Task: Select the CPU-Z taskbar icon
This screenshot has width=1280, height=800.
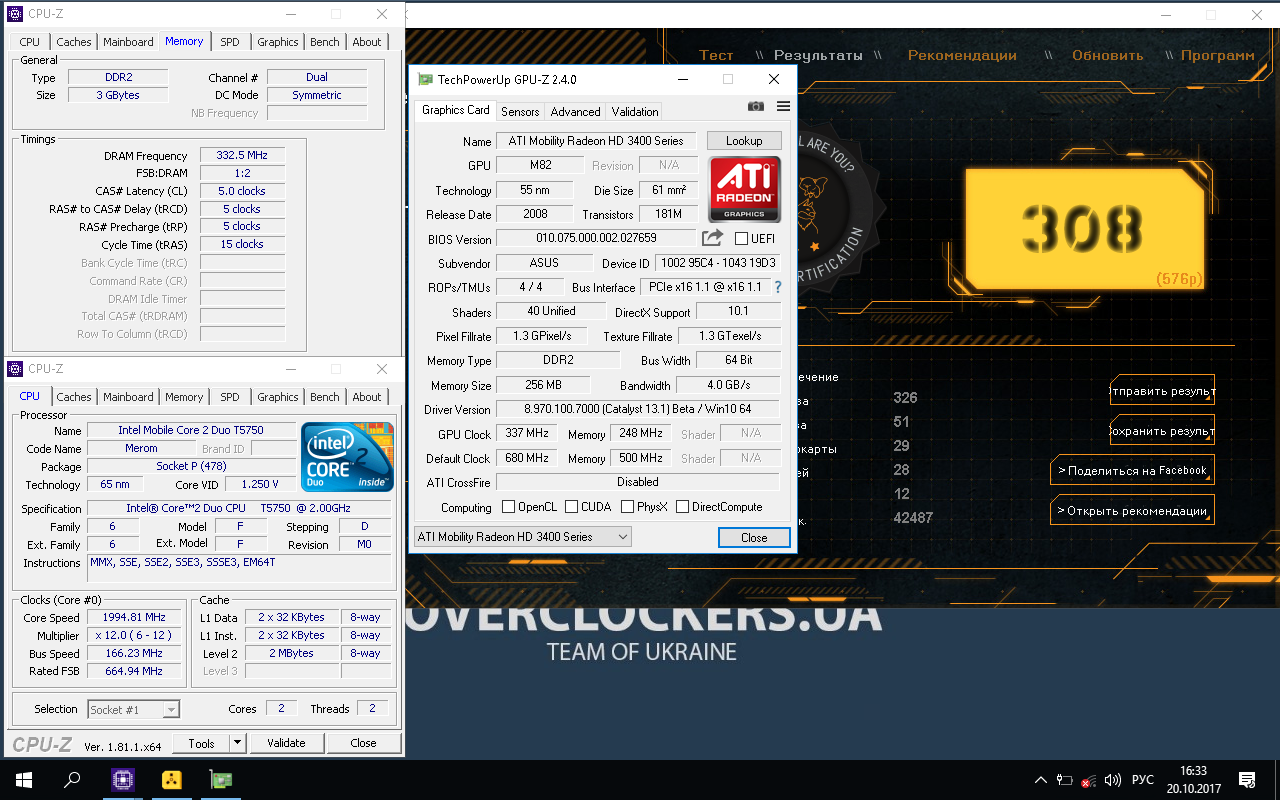Action: [122, 780]
